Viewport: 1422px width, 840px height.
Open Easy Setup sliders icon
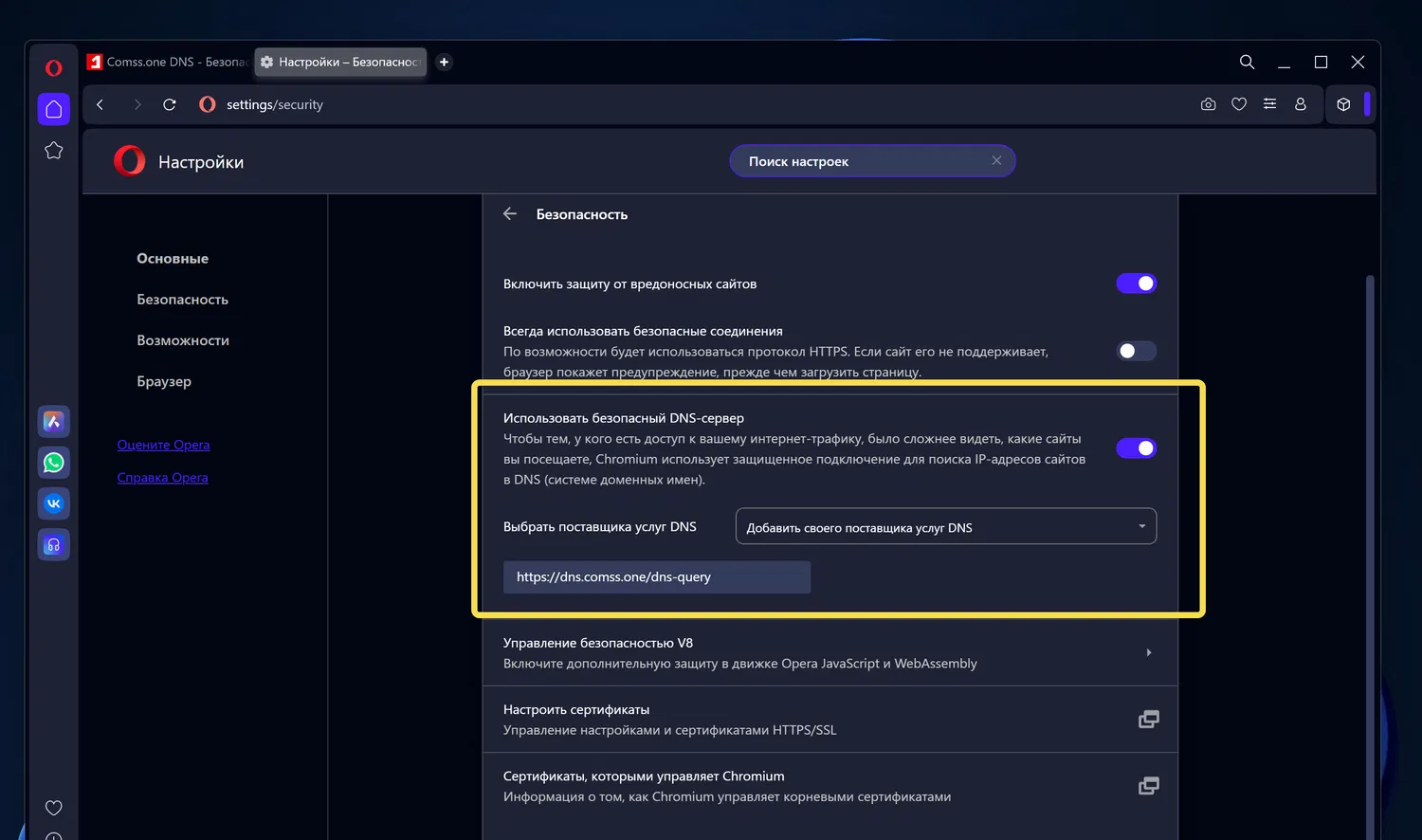[1269, 104]
